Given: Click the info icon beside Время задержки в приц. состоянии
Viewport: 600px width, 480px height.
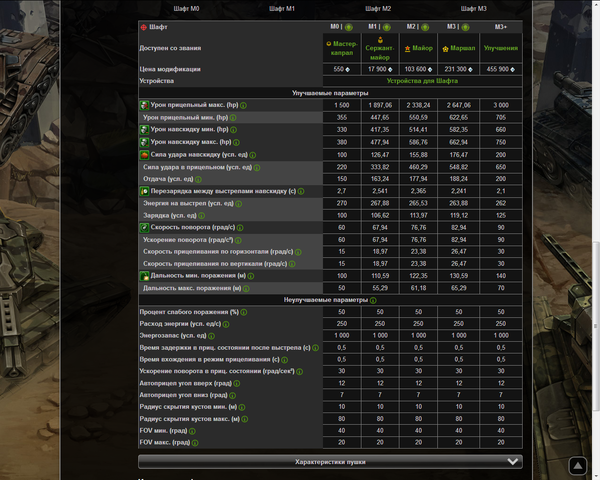Looking at the screenshot, I should click(315, 348).
